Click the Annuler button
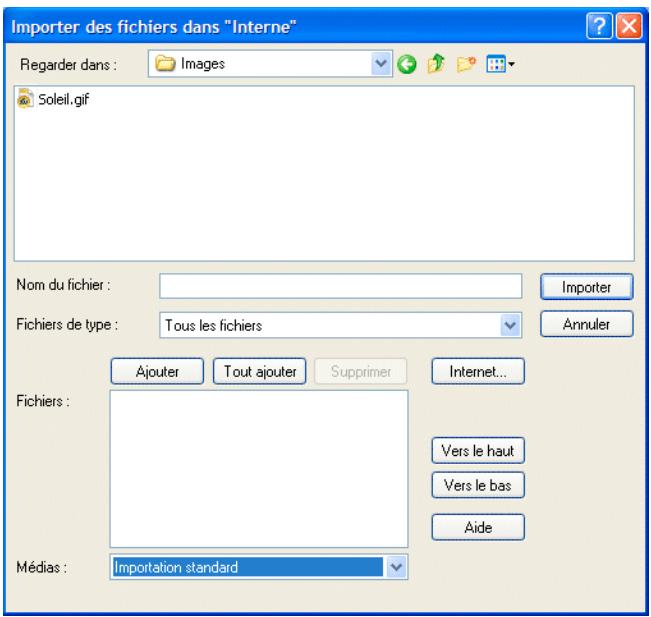This screenshot has width=651, height=617. point(587,324)
